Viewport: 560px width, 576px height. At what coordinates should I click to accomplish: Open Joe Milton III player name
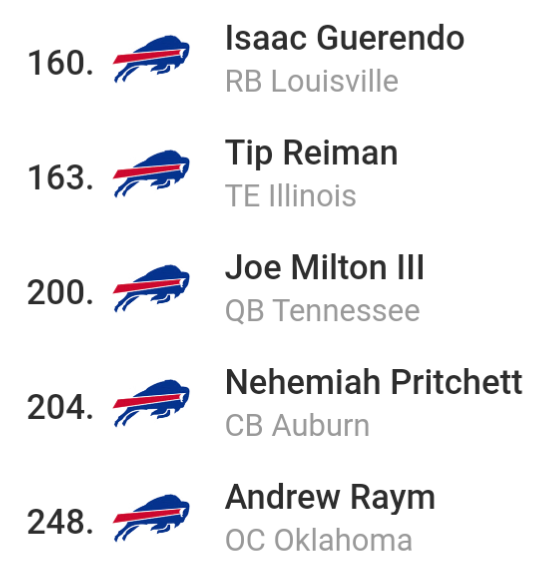tap(324, 267)
